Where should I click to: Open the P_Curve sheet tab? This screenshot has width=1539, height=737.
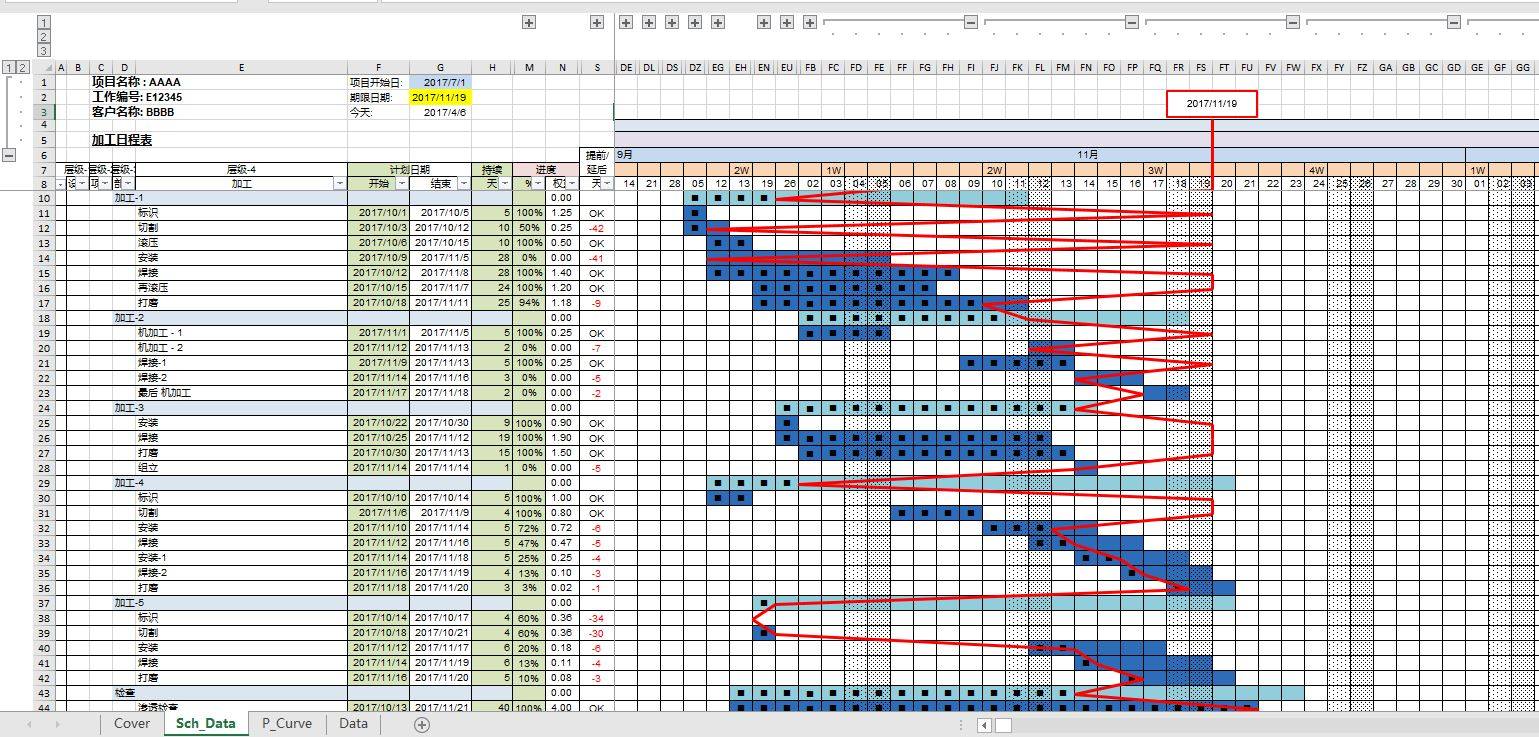coord(287,724)
